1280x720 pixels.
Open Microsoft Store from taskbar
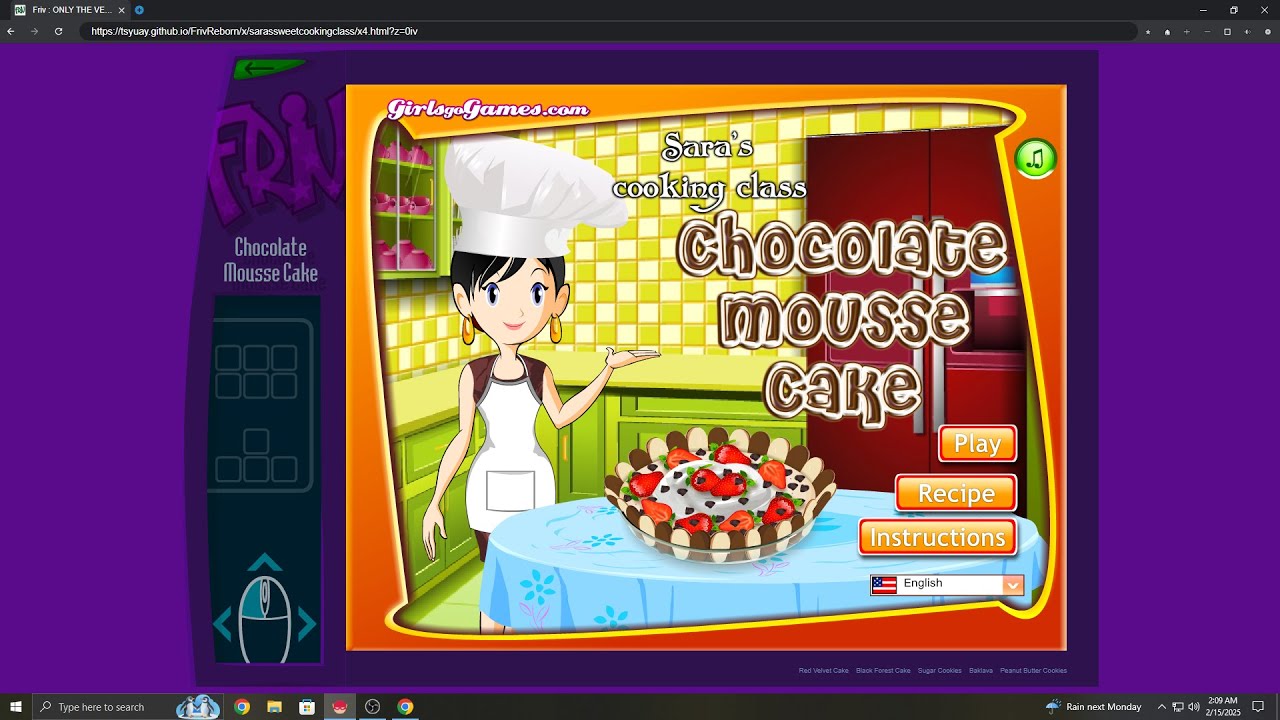(307, 707)
